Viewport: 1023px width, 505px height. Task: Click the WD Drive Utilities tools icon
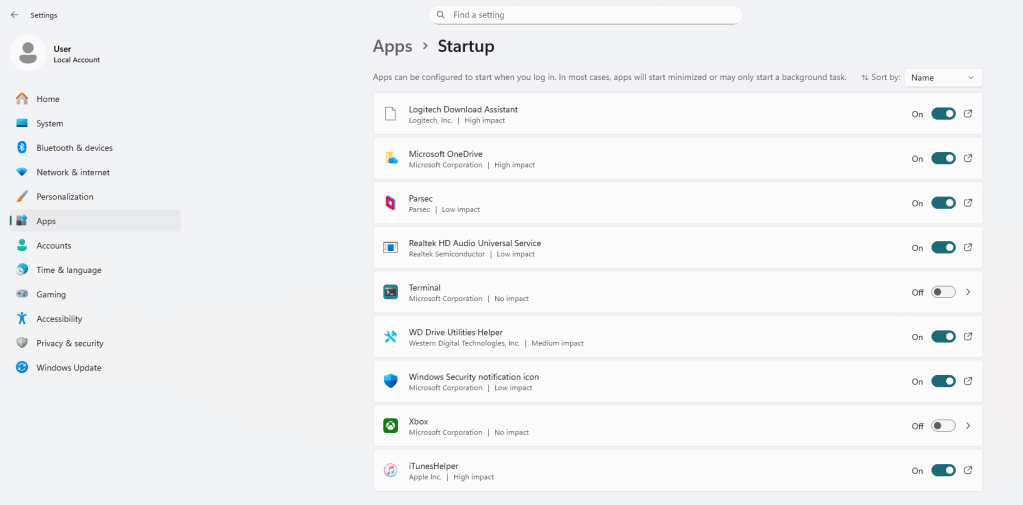click(x=390, y=337)
